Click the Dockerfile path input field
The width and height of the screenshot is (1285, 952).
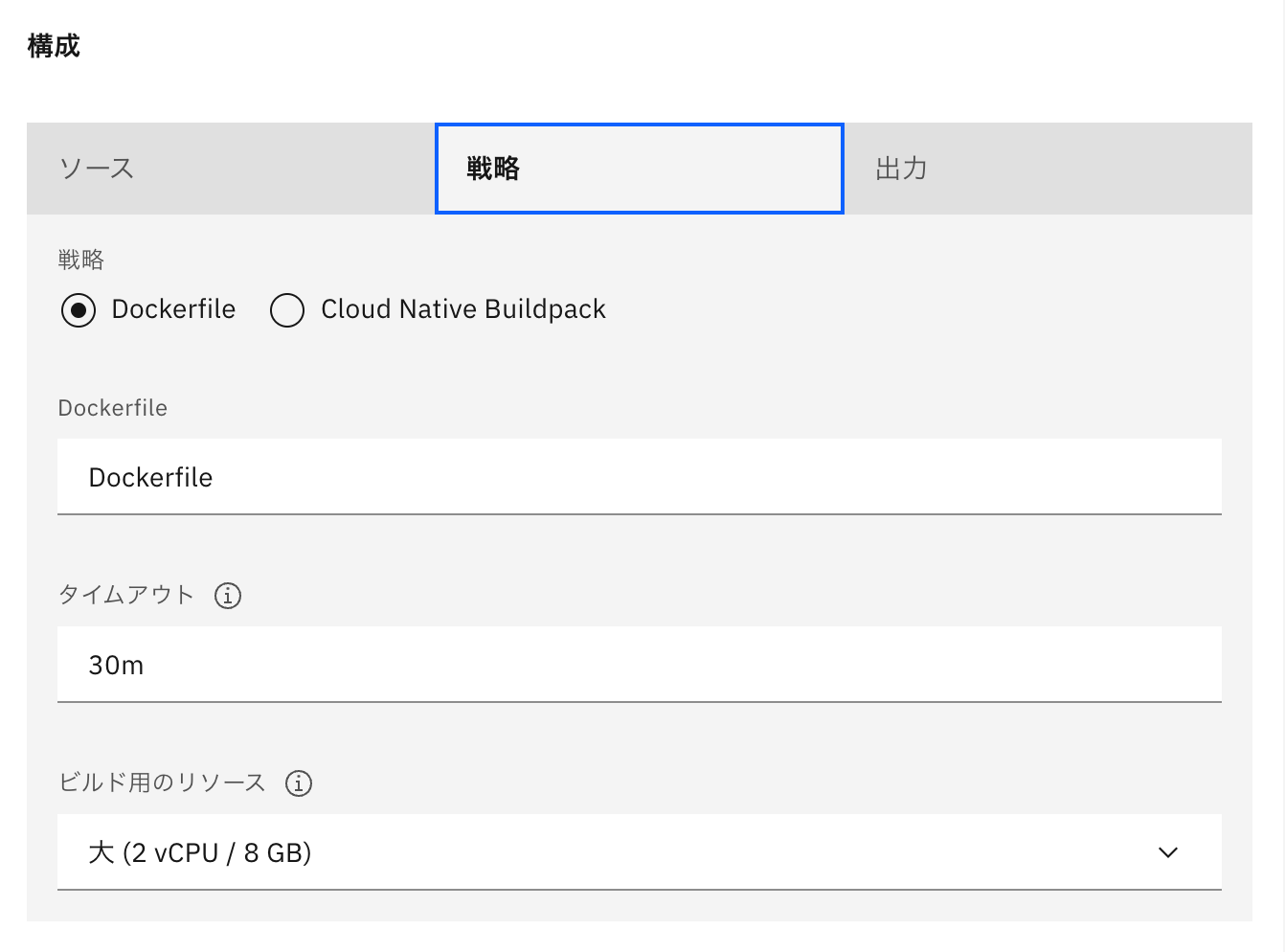[x=640, y=476]
